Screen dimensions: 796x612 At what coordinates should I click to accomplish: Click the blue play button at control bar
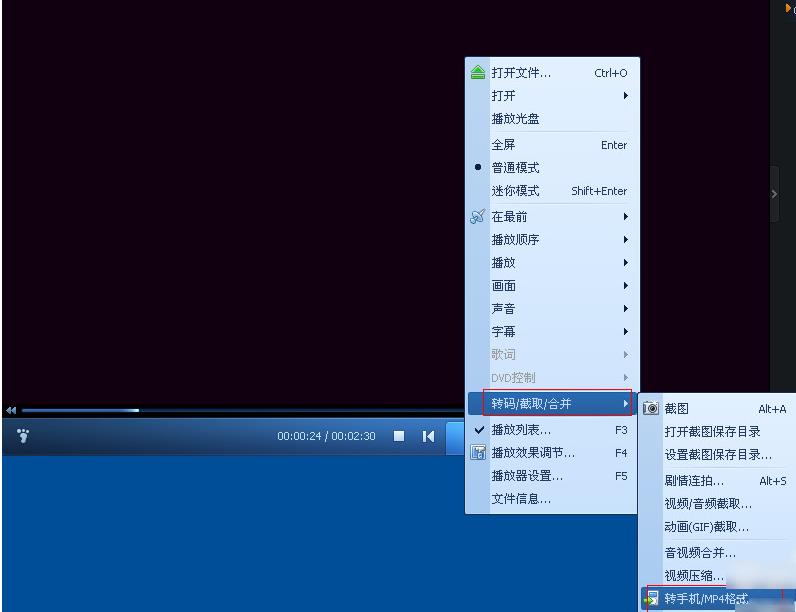(x=455, y=436)
